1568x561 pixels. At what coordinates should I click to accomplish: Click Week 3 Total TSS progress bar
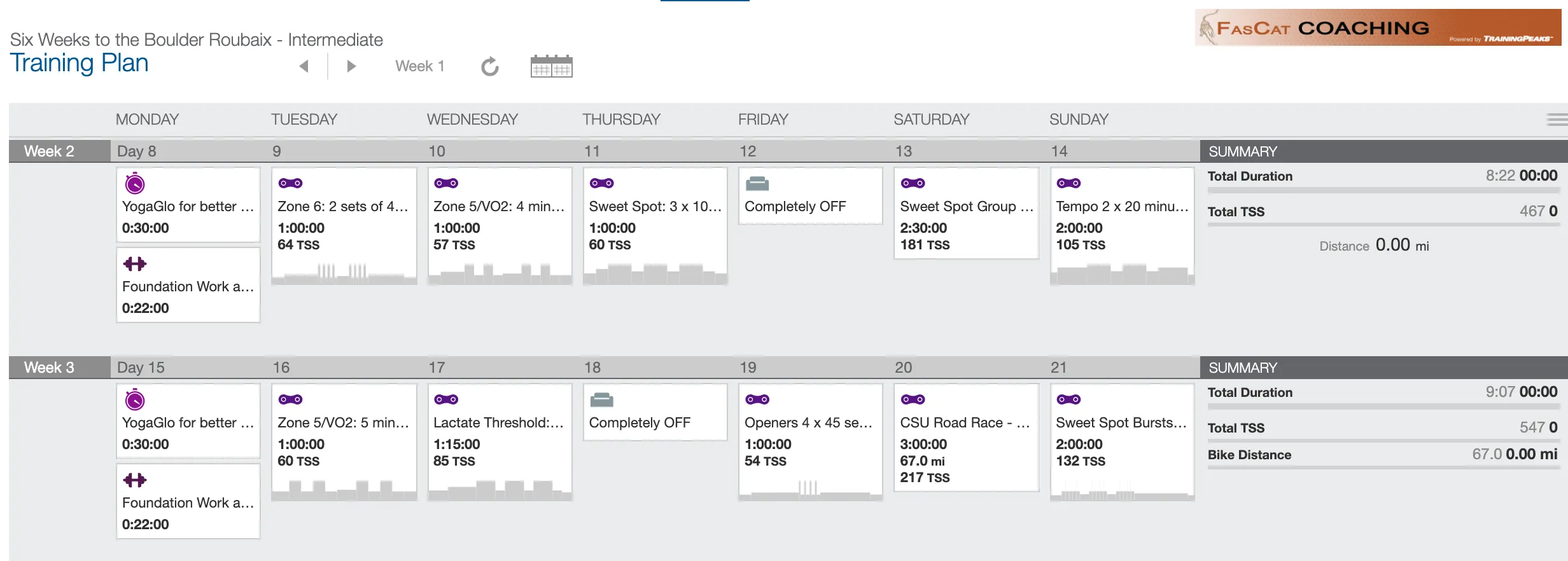click(1383, 441)
